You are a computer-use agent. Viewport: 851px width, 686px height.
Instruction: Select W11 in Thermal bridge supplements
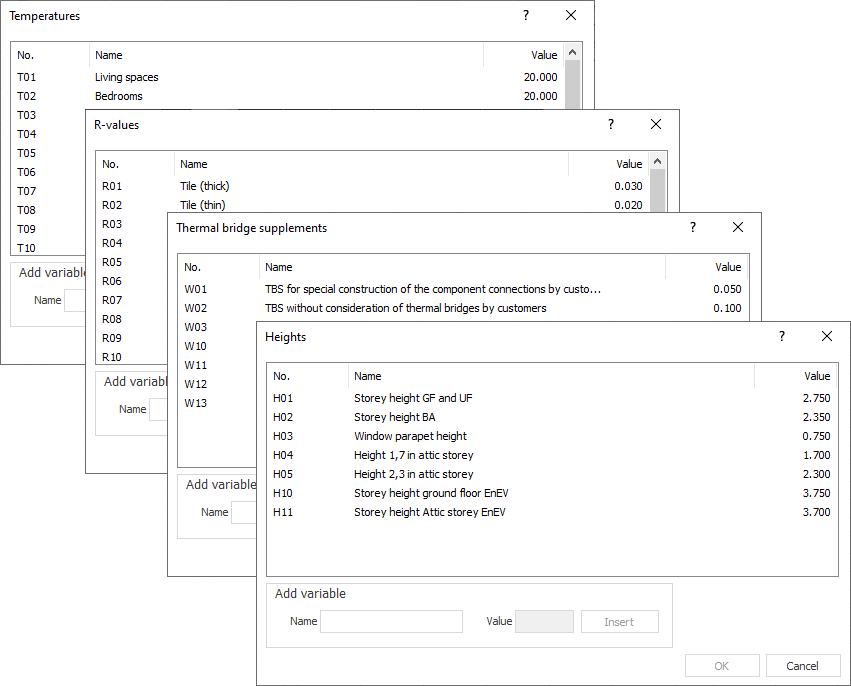[195, 365]
